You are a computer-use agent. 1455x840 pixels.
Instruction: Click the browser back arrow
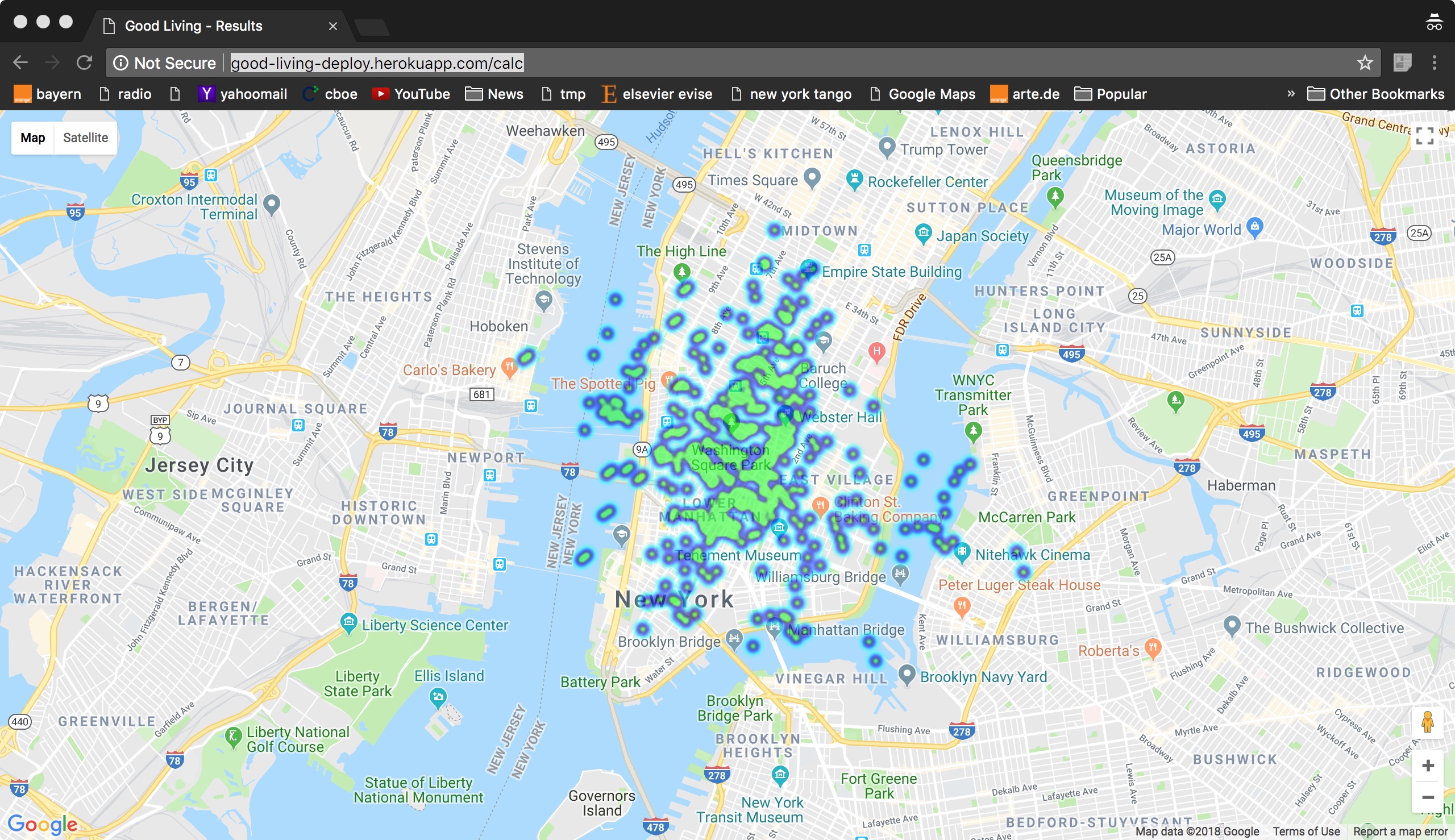(x=20, y=63)
